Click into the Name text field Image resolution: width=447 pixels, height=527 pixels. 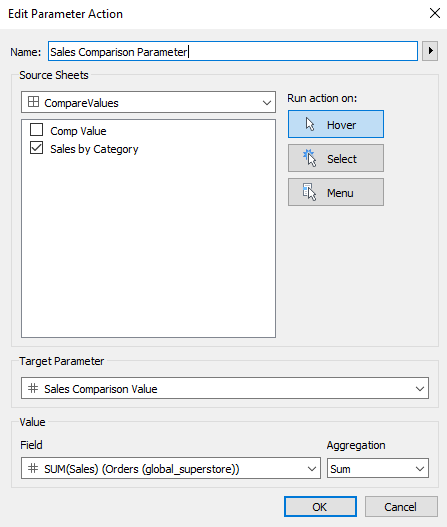coord(233,51)
